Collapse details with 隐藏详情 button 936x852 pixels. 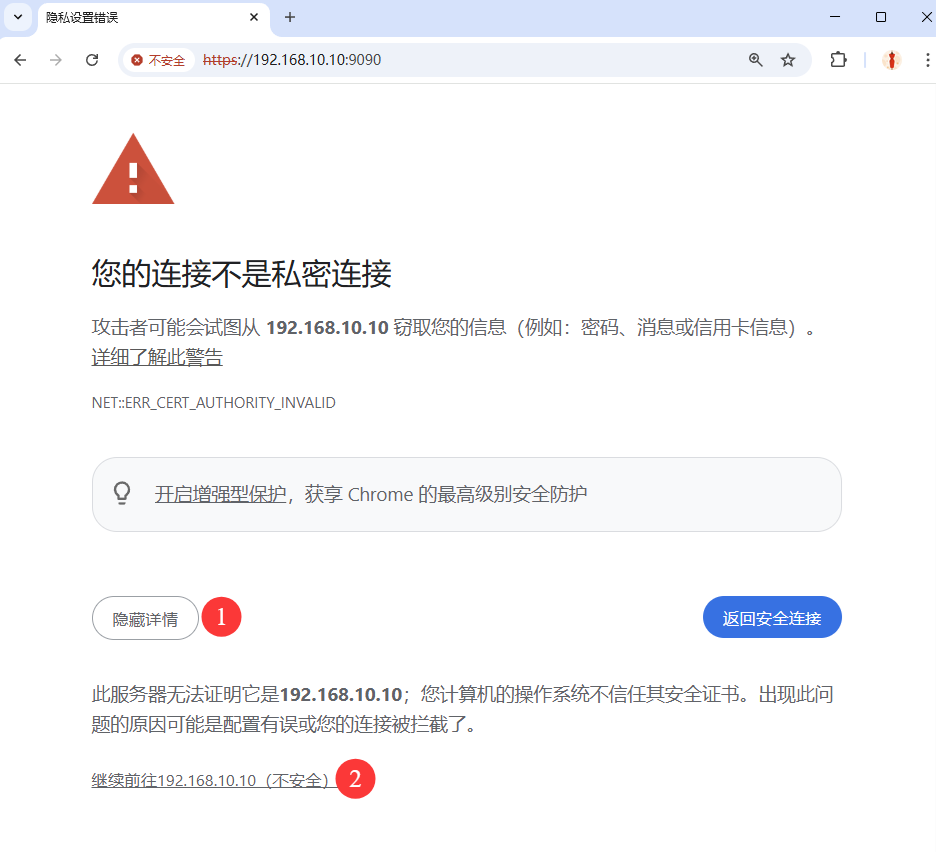[x=145, y=619]
